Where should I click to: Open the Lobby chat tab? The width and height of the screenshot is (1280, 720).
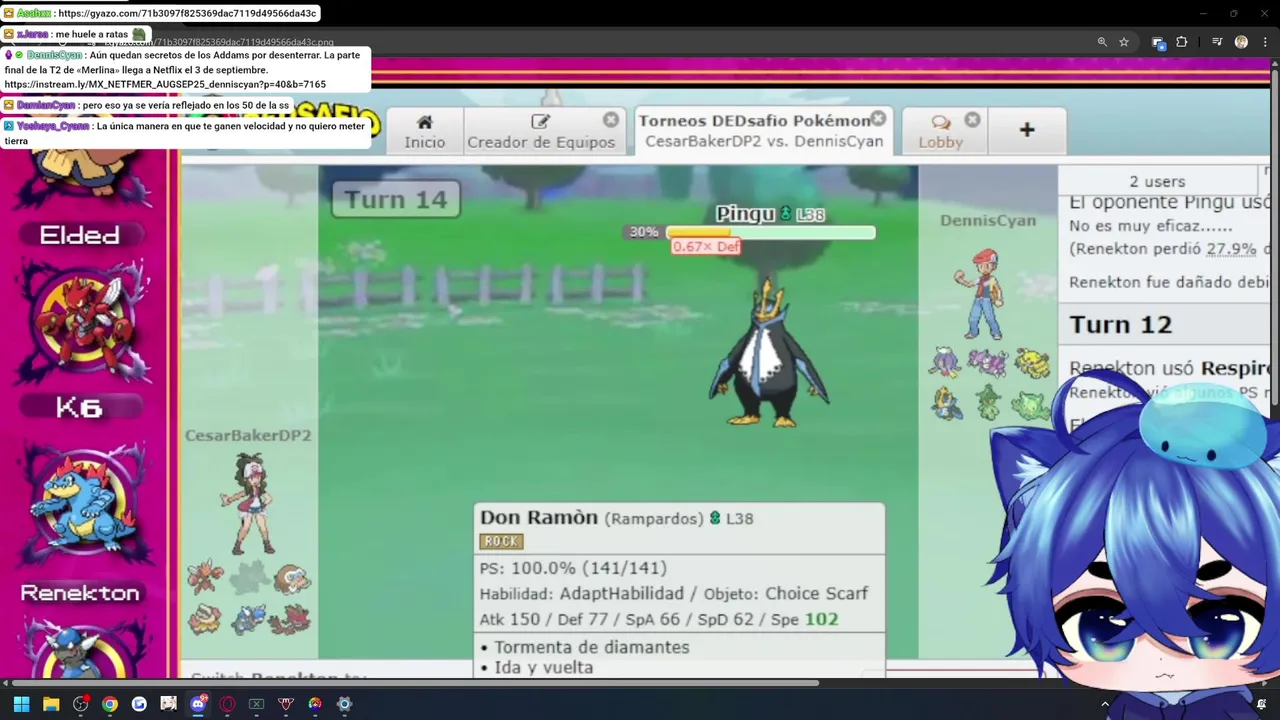[x=940, y=131]
